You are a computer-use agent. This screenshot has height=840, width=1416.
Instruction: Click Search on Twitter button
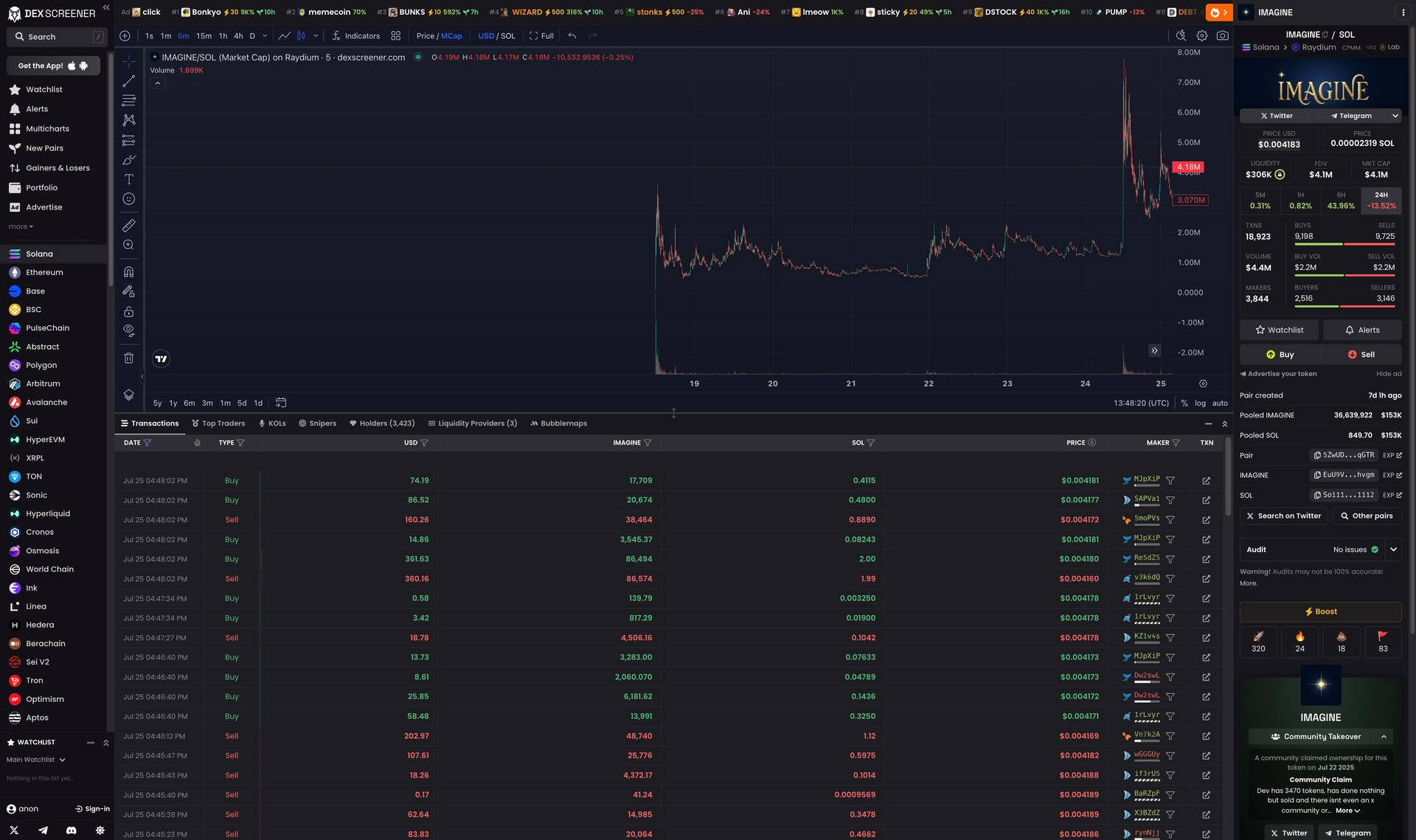(1283, 516)
